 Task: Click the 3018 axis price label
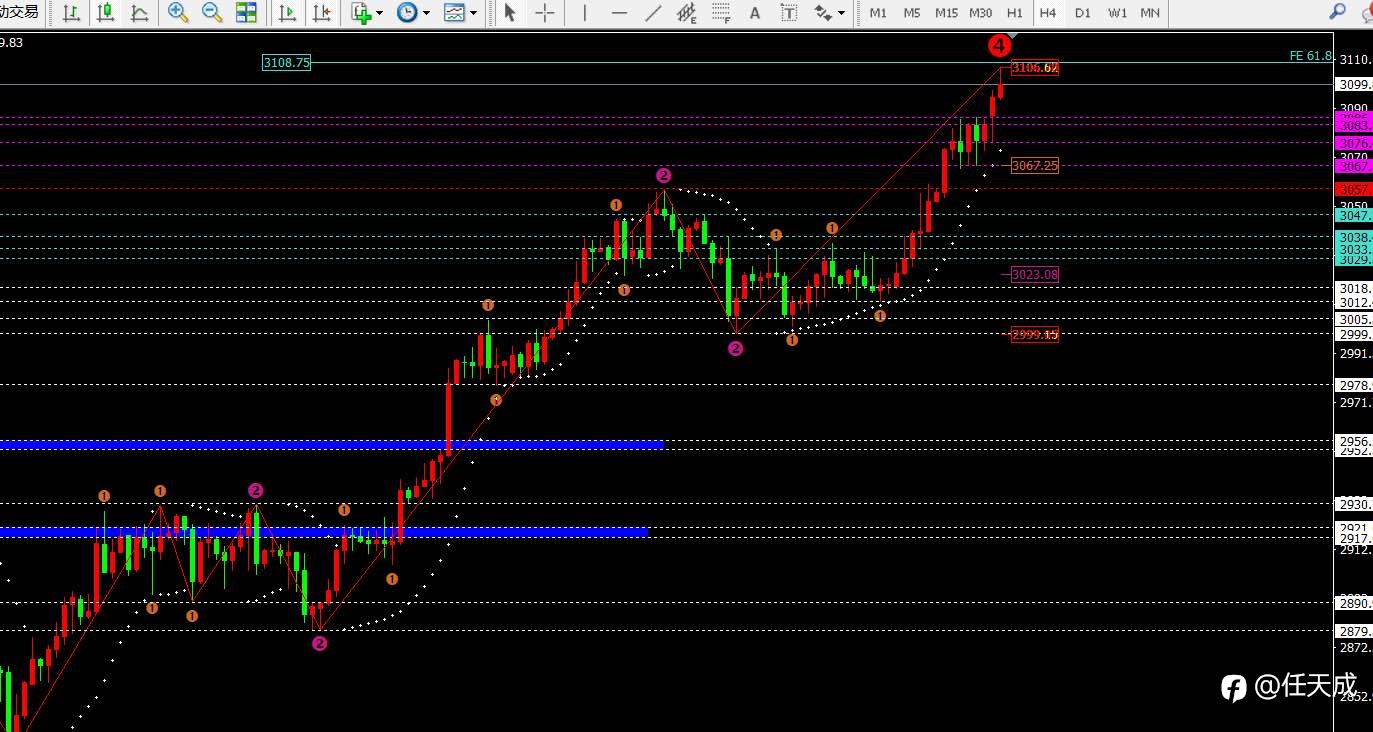pyautogui.click(x=1353, y=288)
